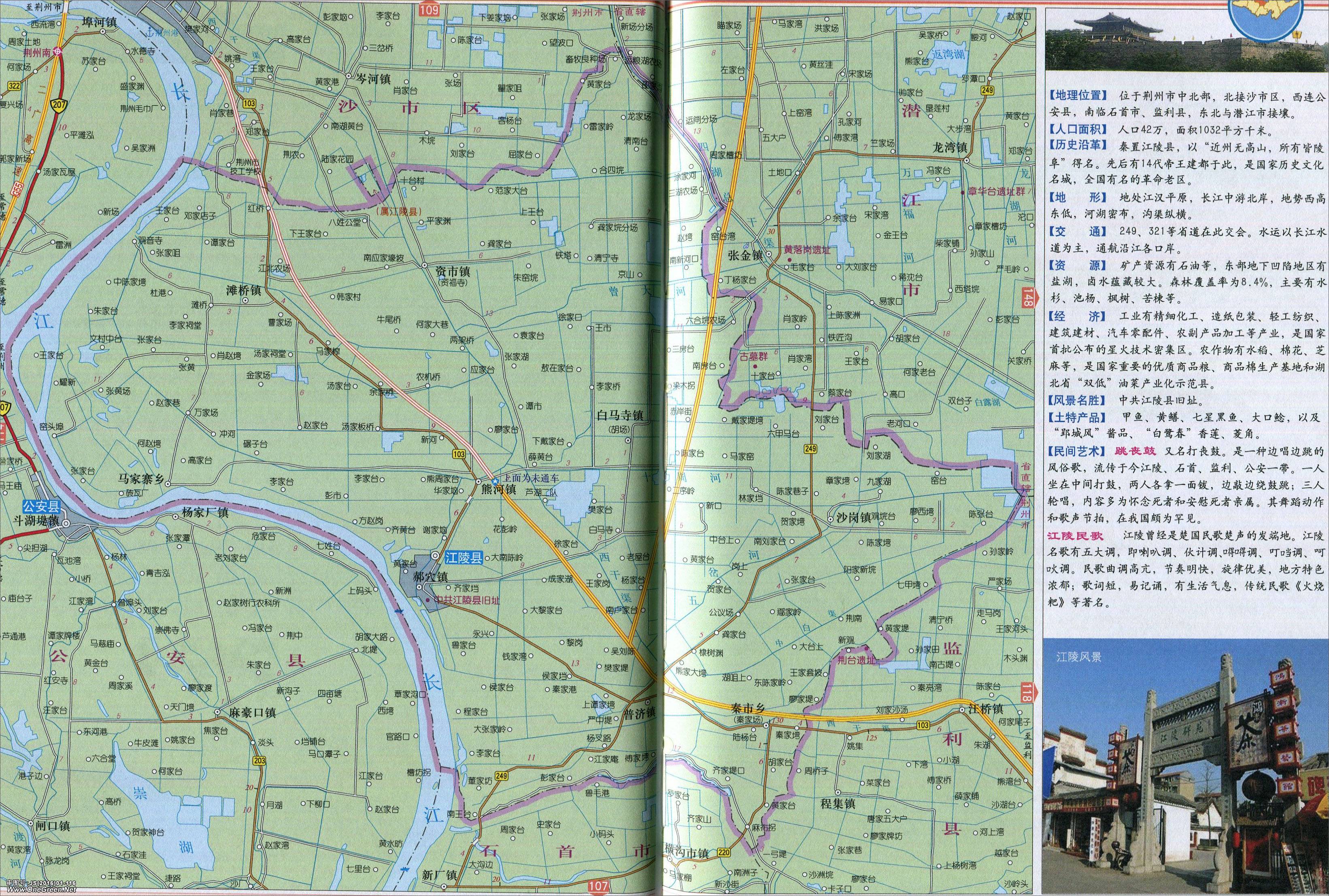Click the 荆台遗址 site label
This screenshot has width=1329, height=896.
click(x=856, y=660)
